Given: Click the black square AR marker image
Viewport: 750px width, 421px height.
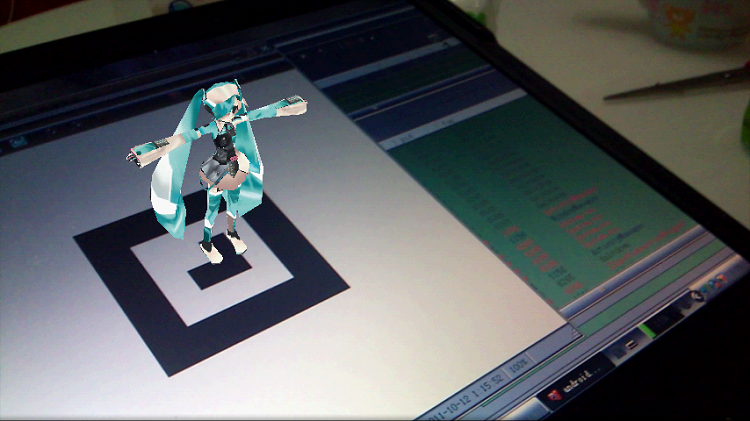Looking at the screenshot, I should point(211,280).
